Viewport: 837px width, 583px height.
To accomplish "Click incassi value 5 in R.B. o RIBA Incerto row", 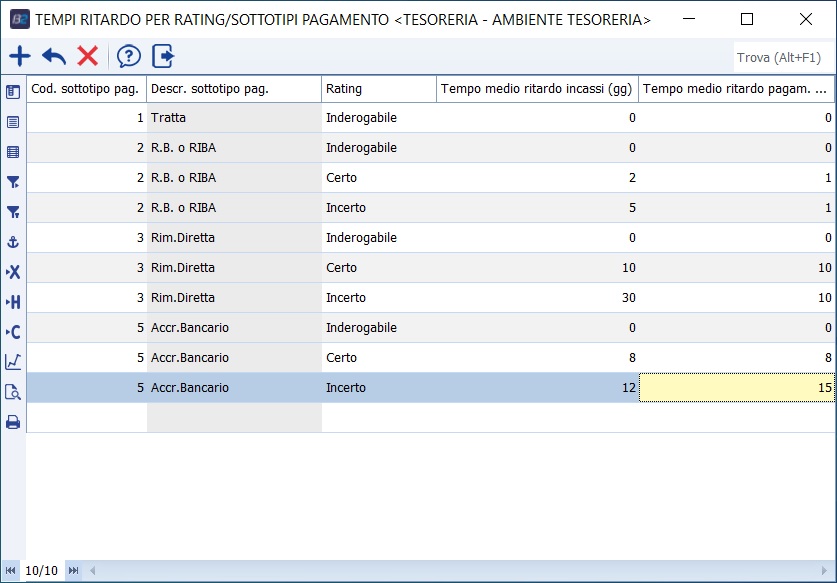I will pos(538,208).
